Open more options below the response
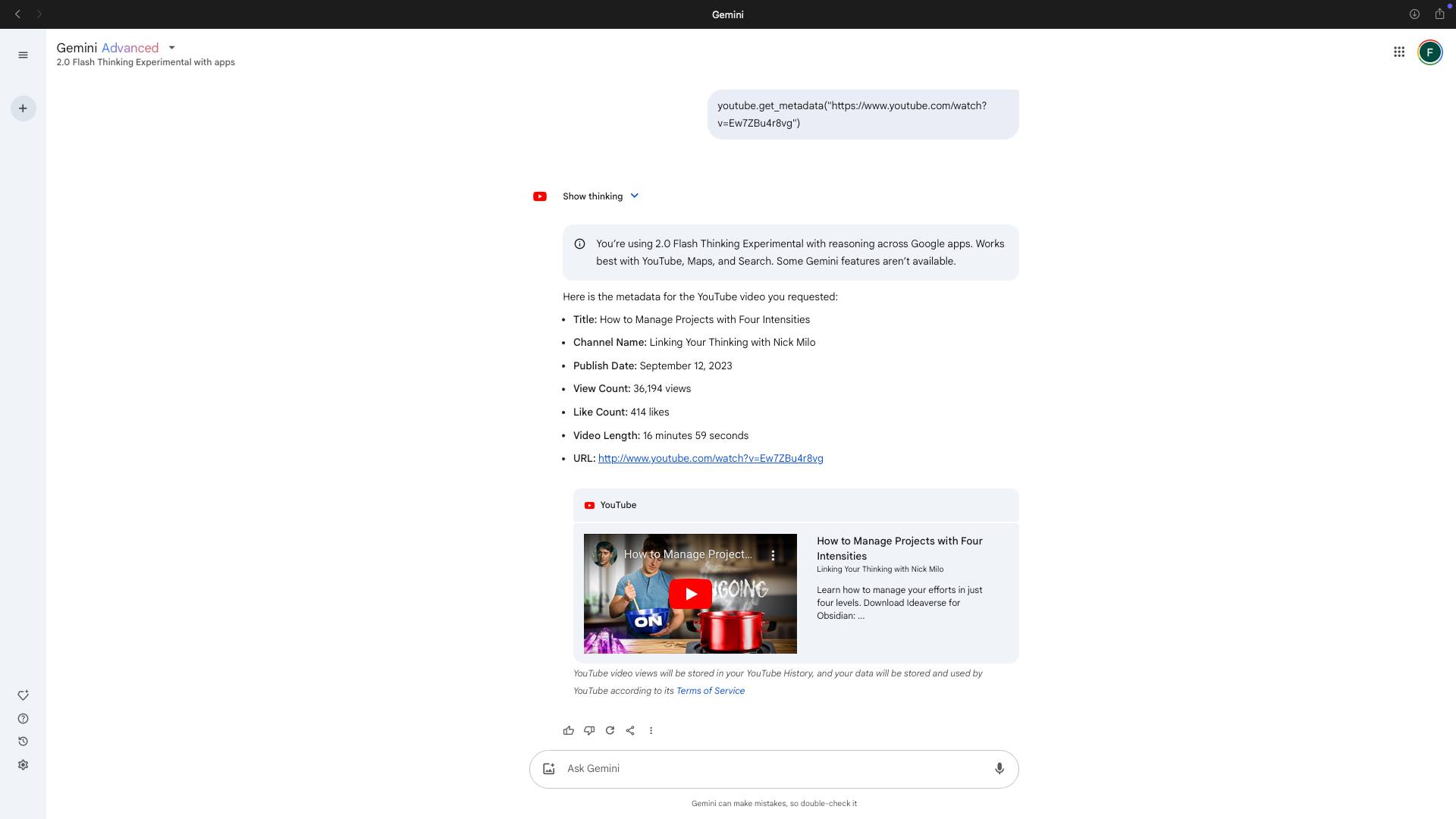 (651, 730)
